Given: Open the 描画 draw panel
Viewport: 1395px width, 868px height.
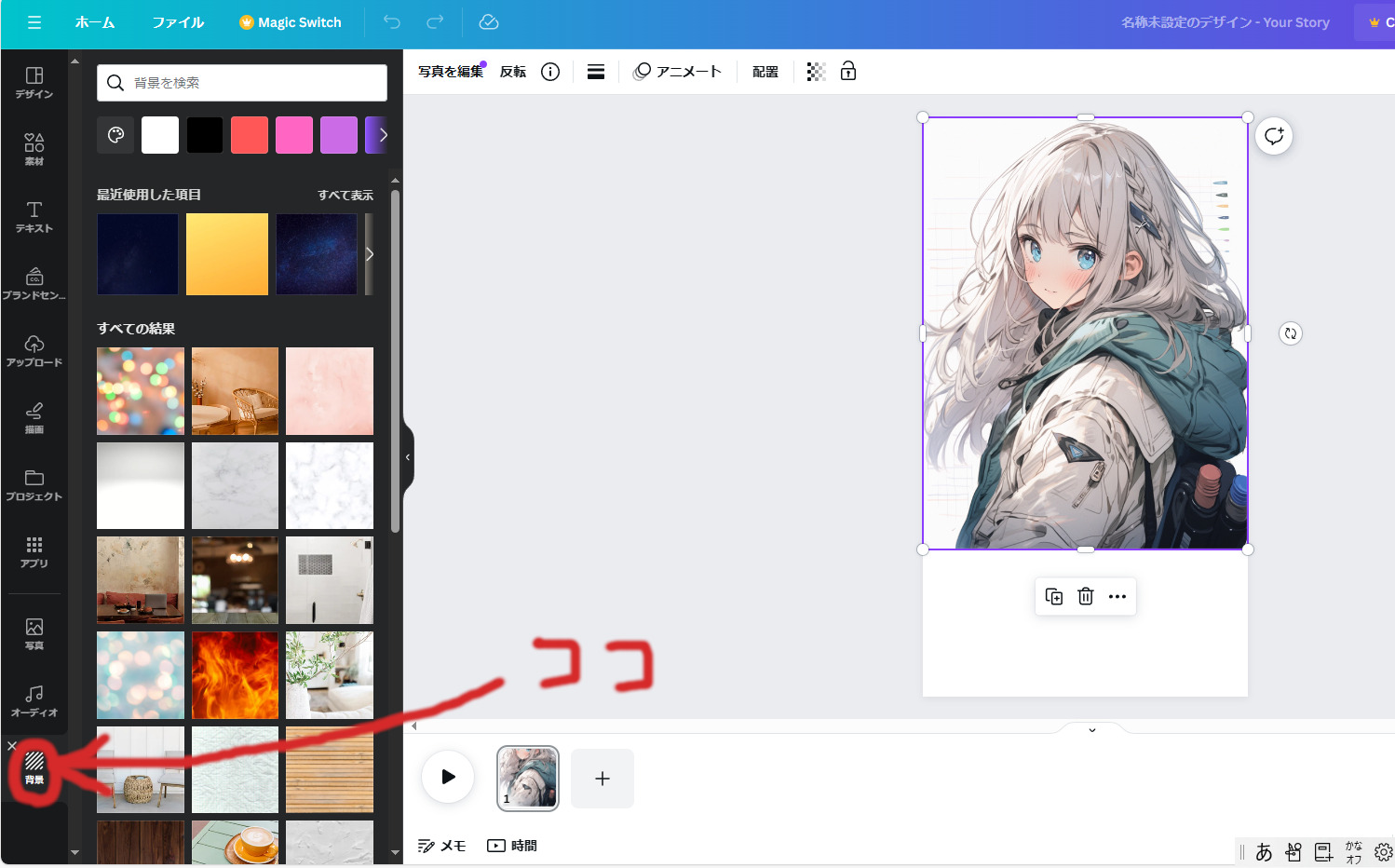Looking at the screenshot, I should [34, 418].
